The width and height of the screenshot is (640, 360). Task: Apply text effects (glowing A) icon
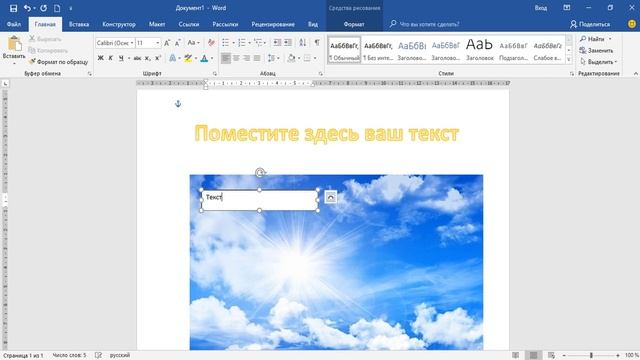pos(173,58)
